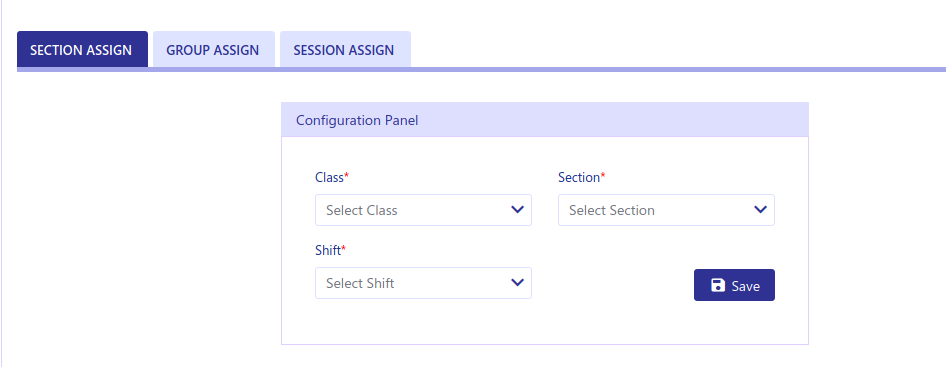Viewport: 946px width, 367px height.
Task: Click the floppy disk icon on Save
Action: click(x=718, y=286)
